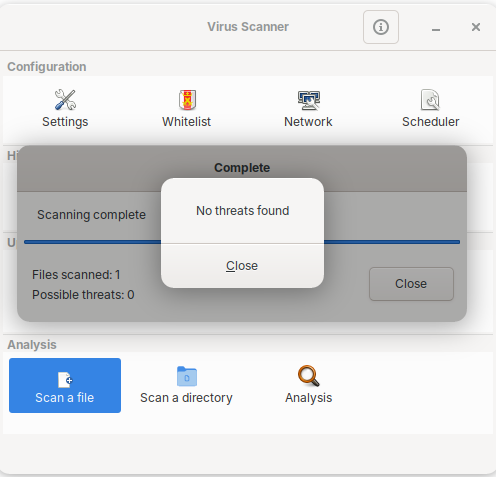This screenshot has height=477, width=496.
Task: Open the About info button in the header
Action: click(x=381, y=27)
